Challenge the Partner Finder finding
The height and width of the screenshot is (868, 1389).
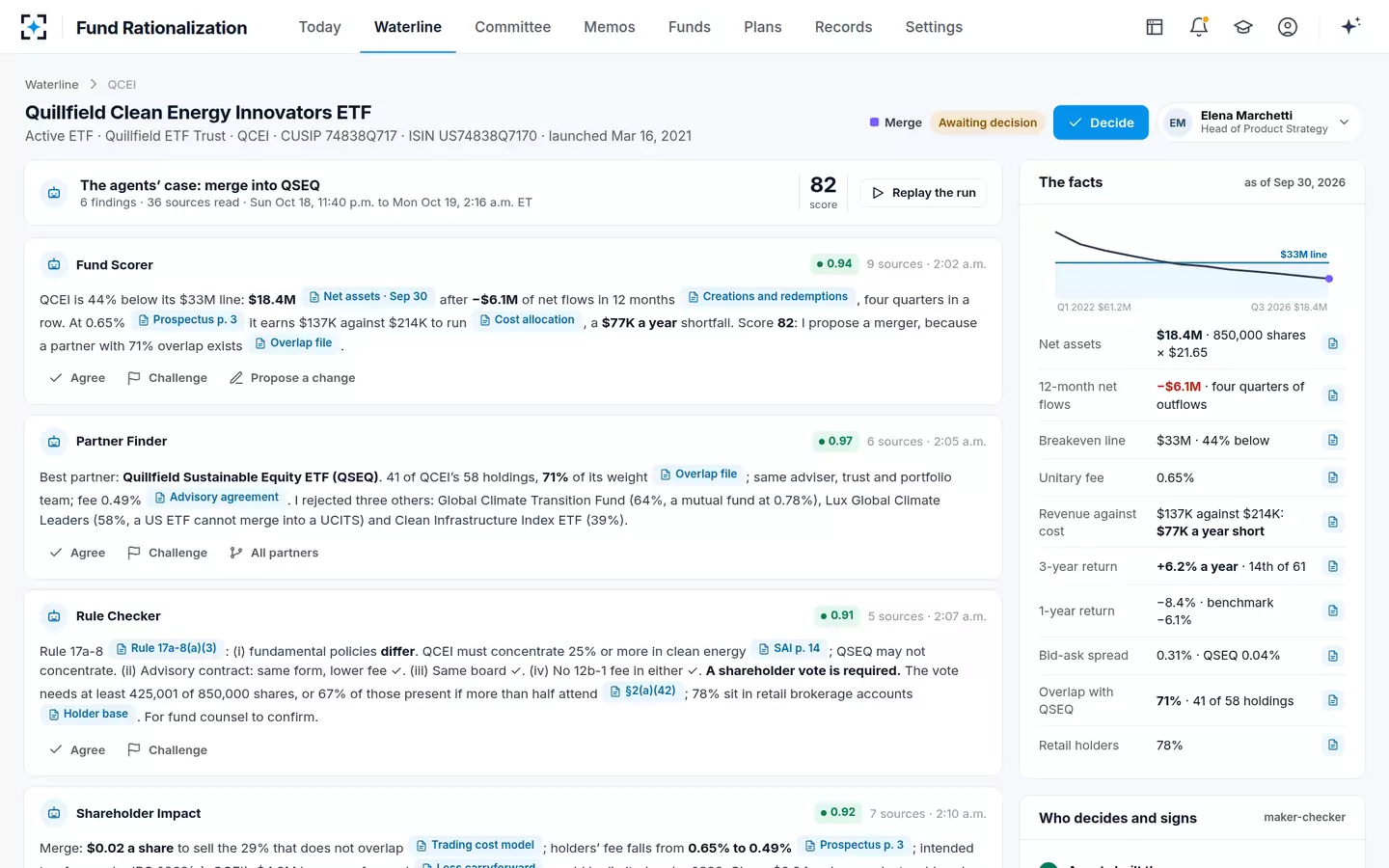tap(167, 553)
